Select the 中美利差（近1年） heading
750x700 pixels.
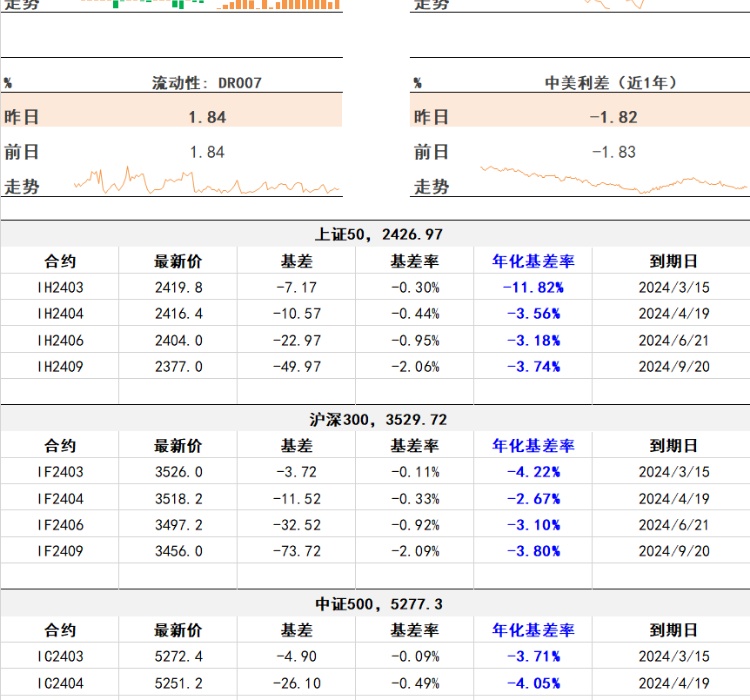pyautogui.click(x=610, y=83)
